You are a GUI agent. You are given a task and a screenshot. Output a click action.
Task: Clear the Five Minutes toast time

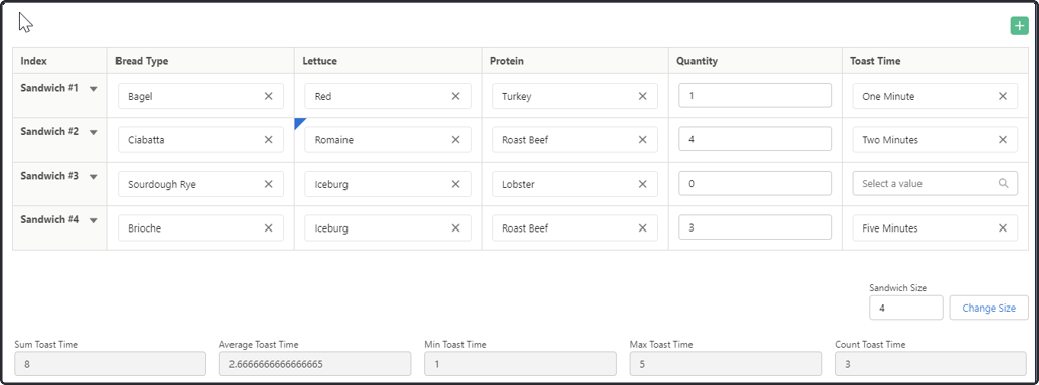coord(1003,228)
